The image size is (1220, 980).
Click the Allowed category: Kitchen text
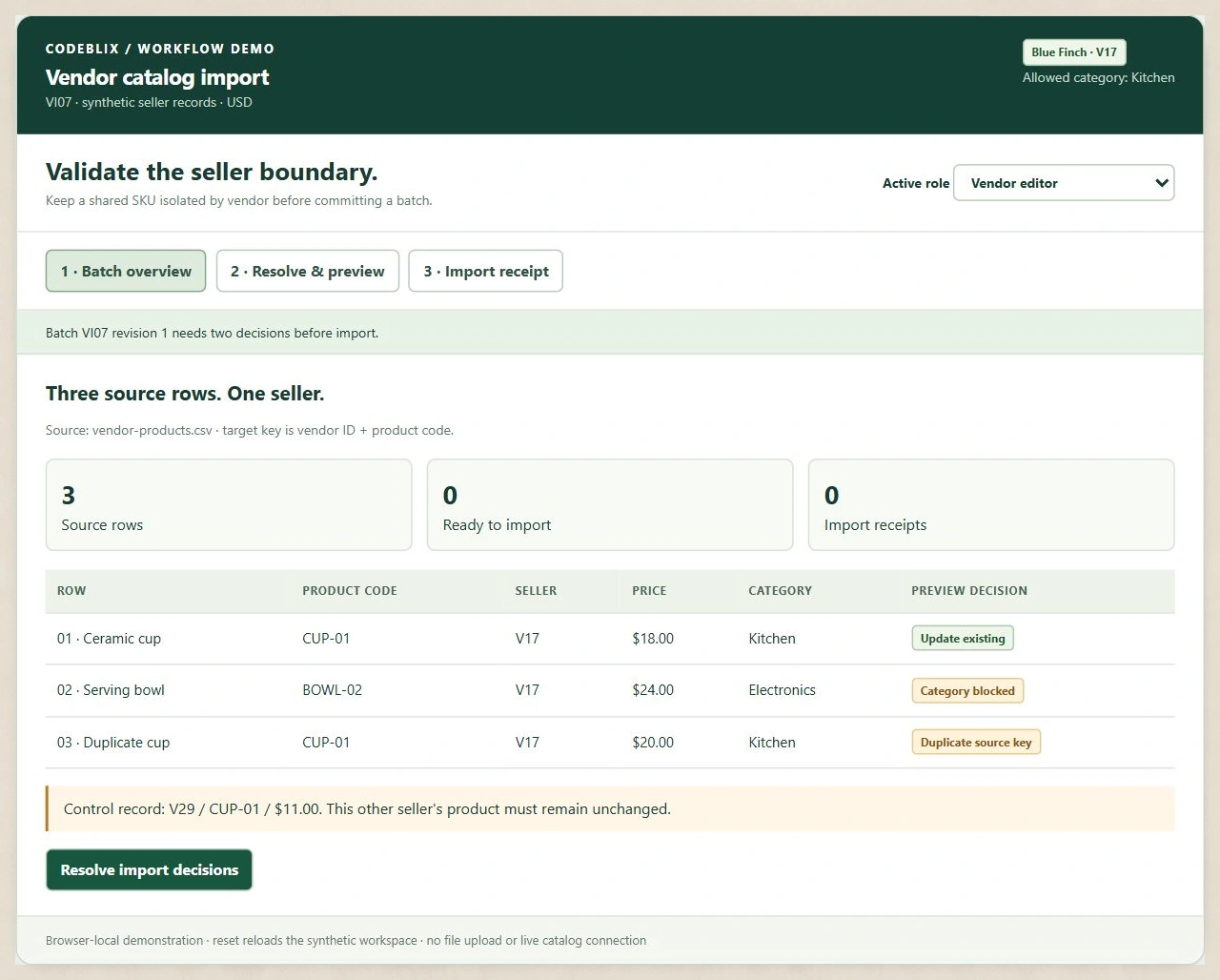click(1098, 78)
